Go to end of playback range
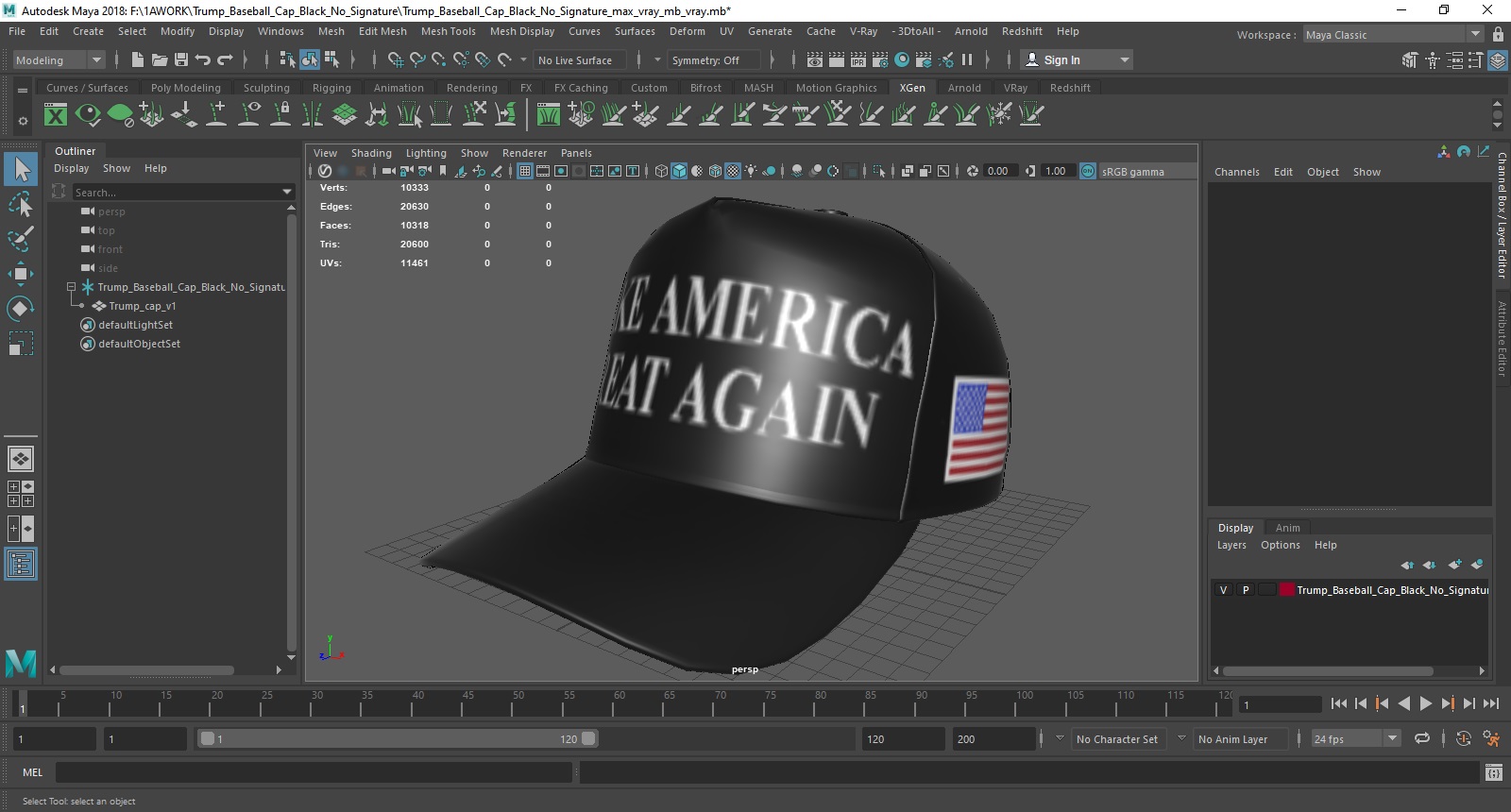Viewport: 1511px width, 812px height. tap(1490, 703)
